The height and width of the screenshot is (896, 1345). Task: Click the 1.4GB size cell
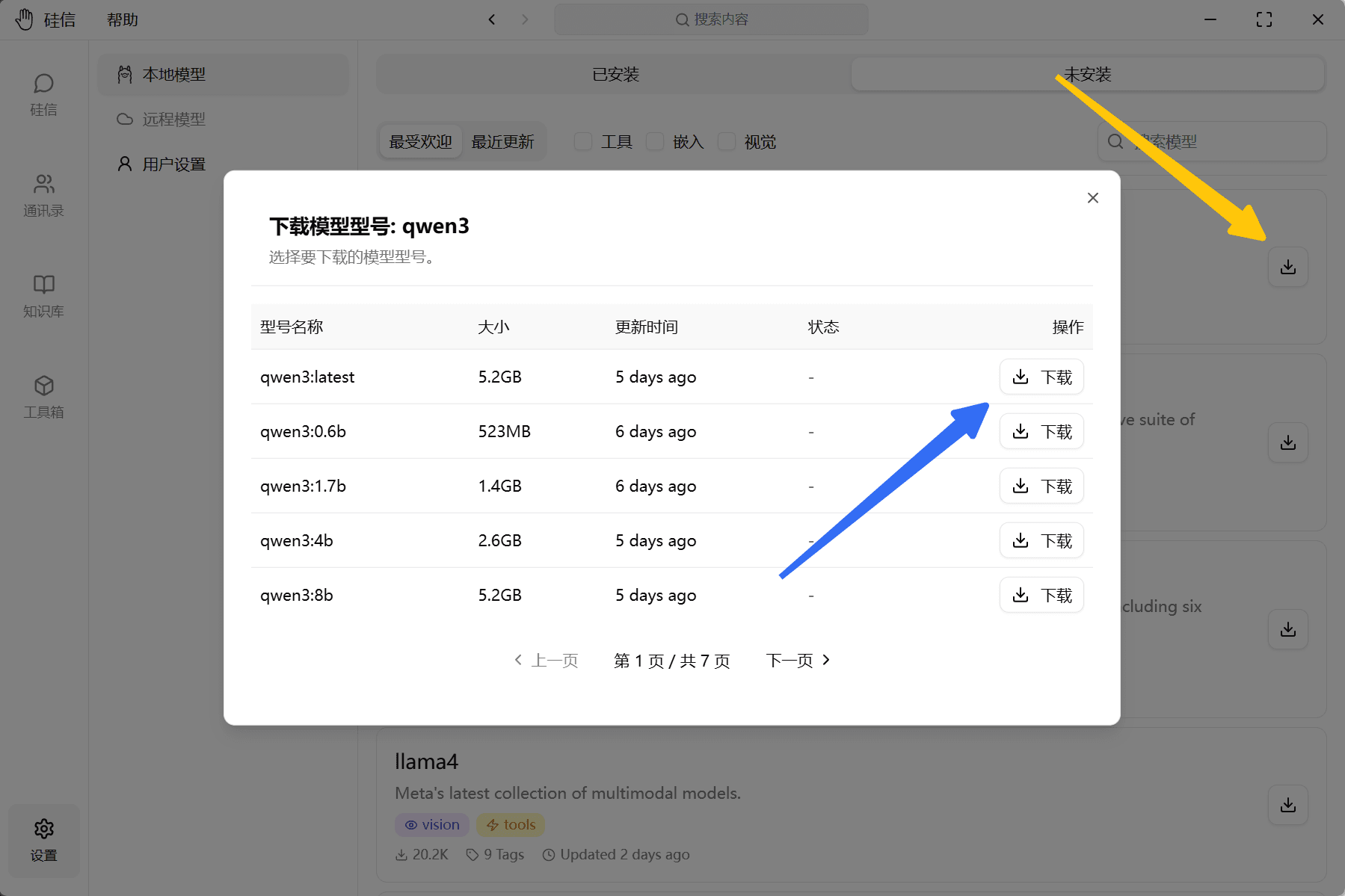point(499,486)
